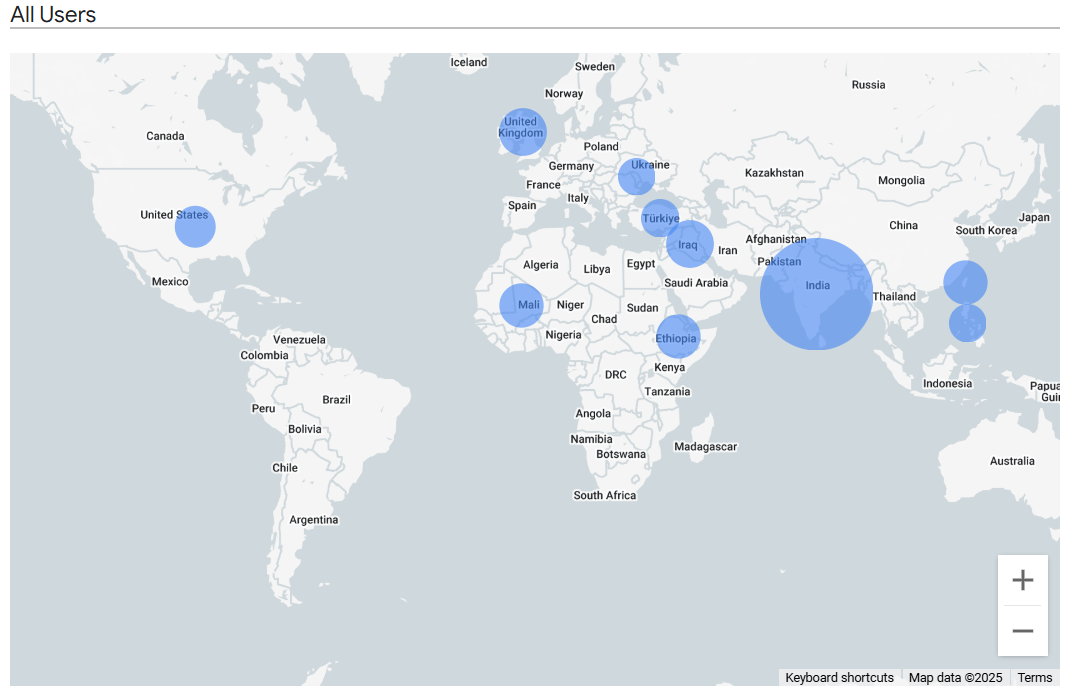
Task: Click the Argentina label
Action: tap(314, 520)
